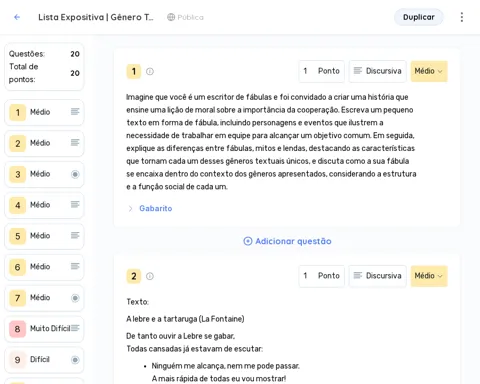Click the Pública visibility label
This screenshot has height=384, width=480.
(190, 17)
